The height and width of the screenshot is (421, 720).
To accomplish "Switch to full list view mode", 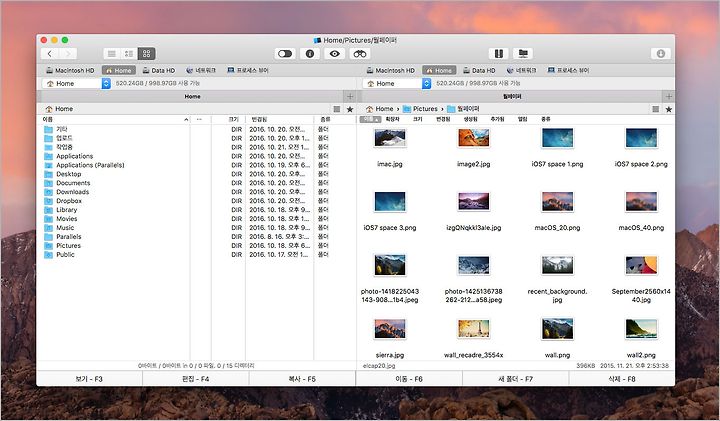I will click(x=112, y=54).
